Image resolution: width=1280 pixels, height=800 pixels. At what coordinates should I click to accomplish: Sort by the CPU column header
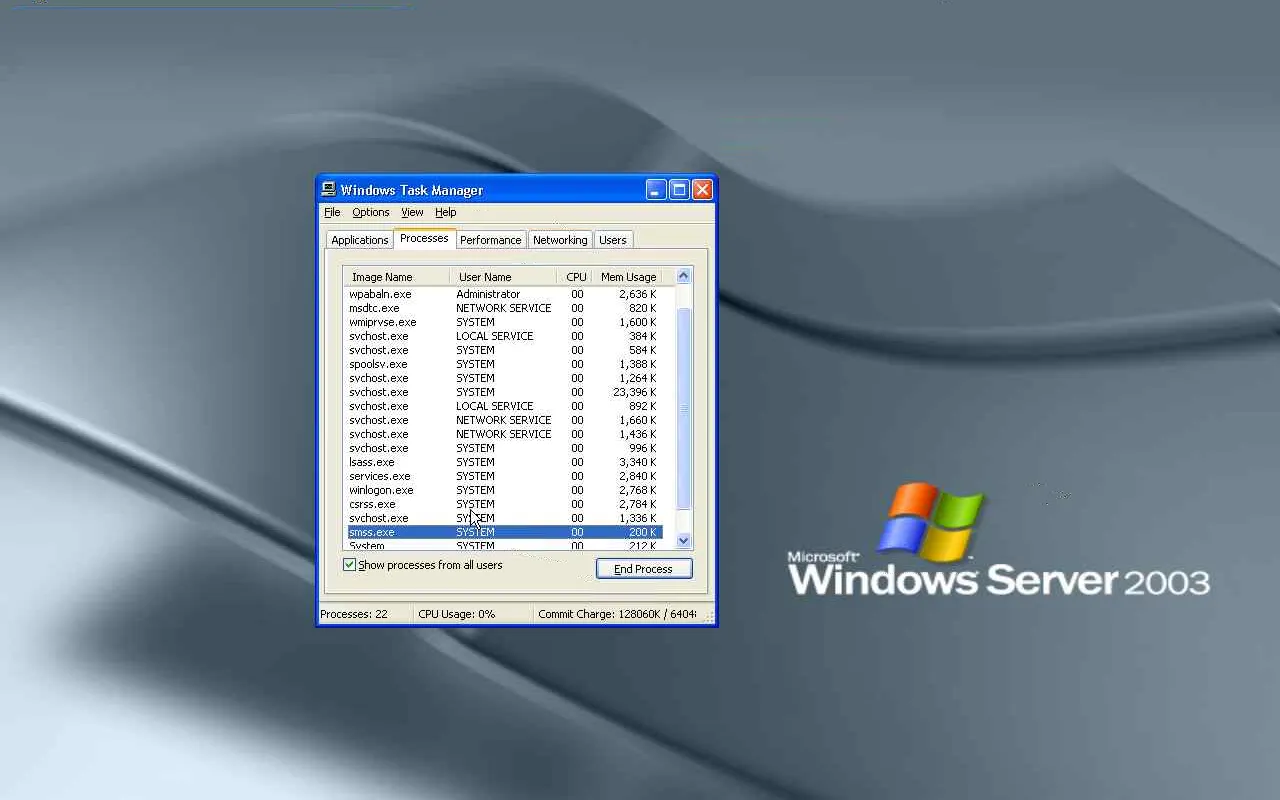pyautogui.click(x=575, y=277)
